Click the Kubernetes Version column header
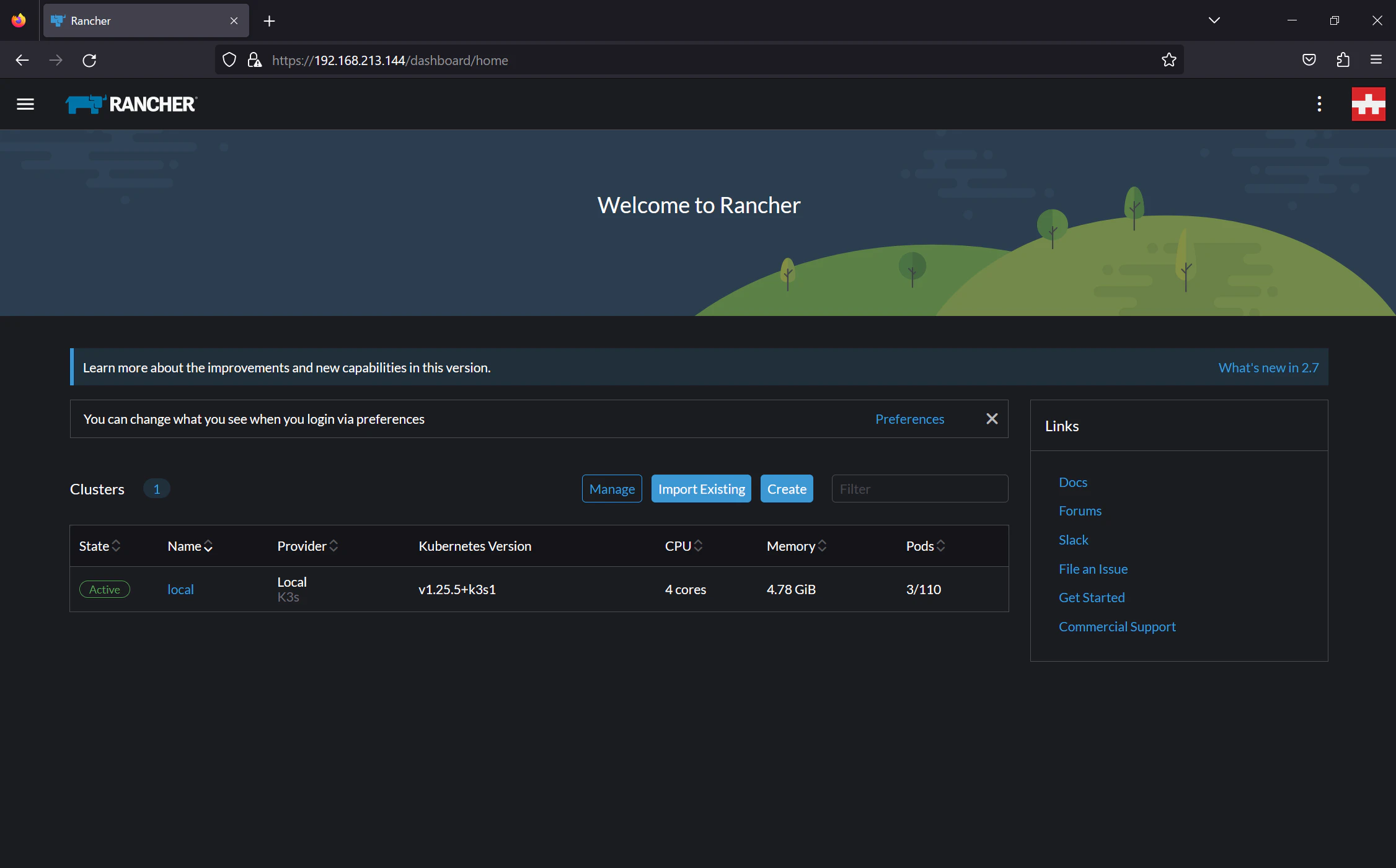This screenshot has height=868, width=1396. (x=475, y=546)
